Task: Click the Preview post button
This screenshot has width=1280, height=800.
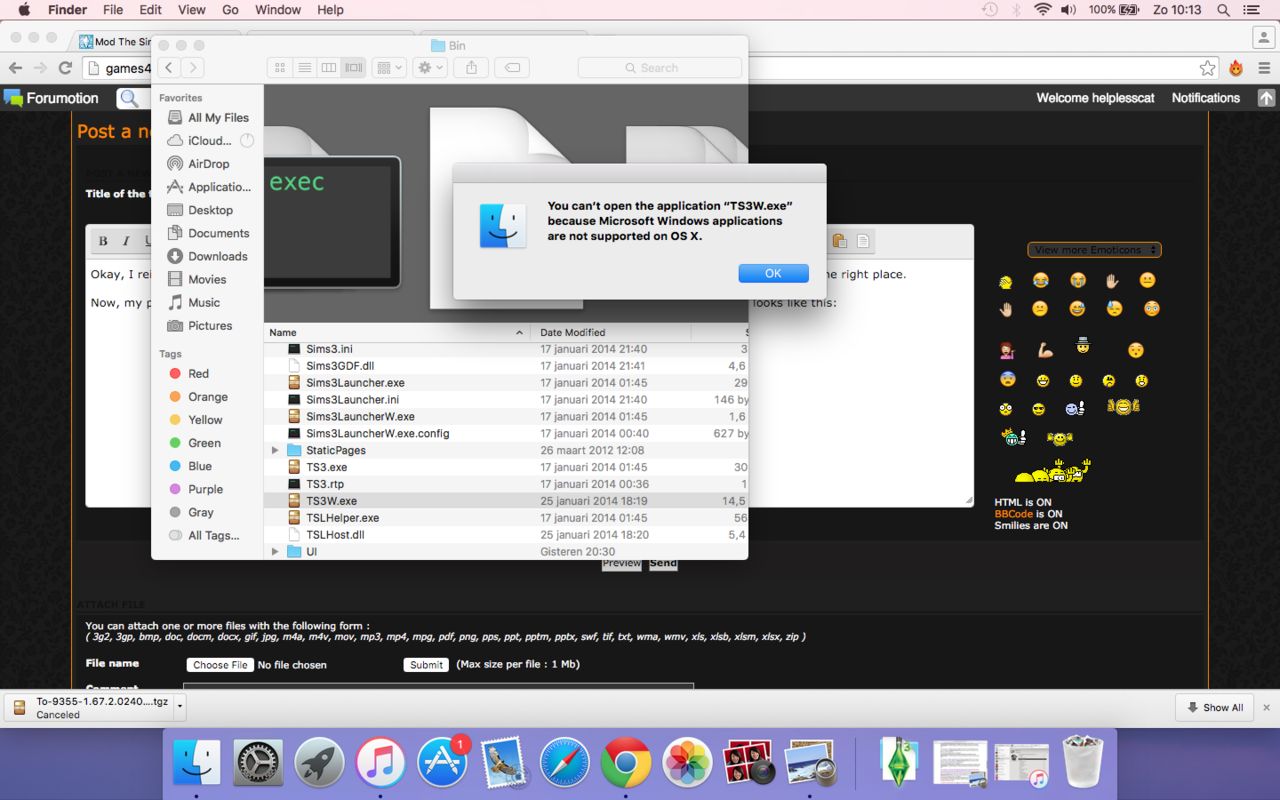Action: pos(621,563)
